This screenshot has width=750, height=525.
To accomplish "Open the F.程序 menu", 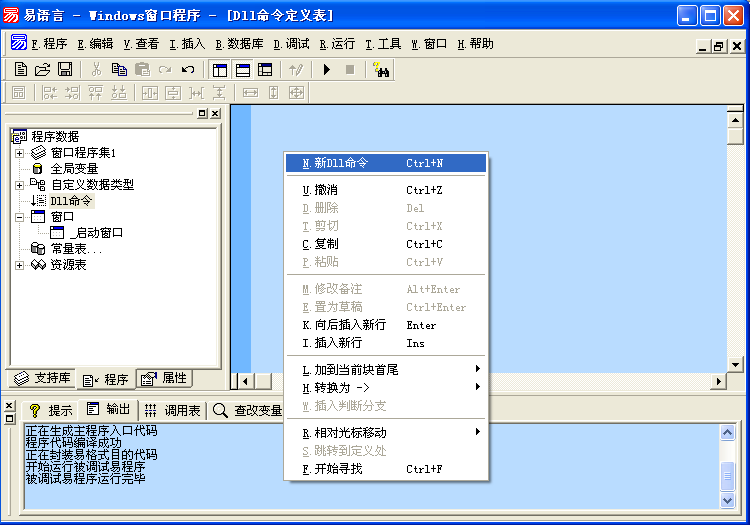I will point(49,44).
